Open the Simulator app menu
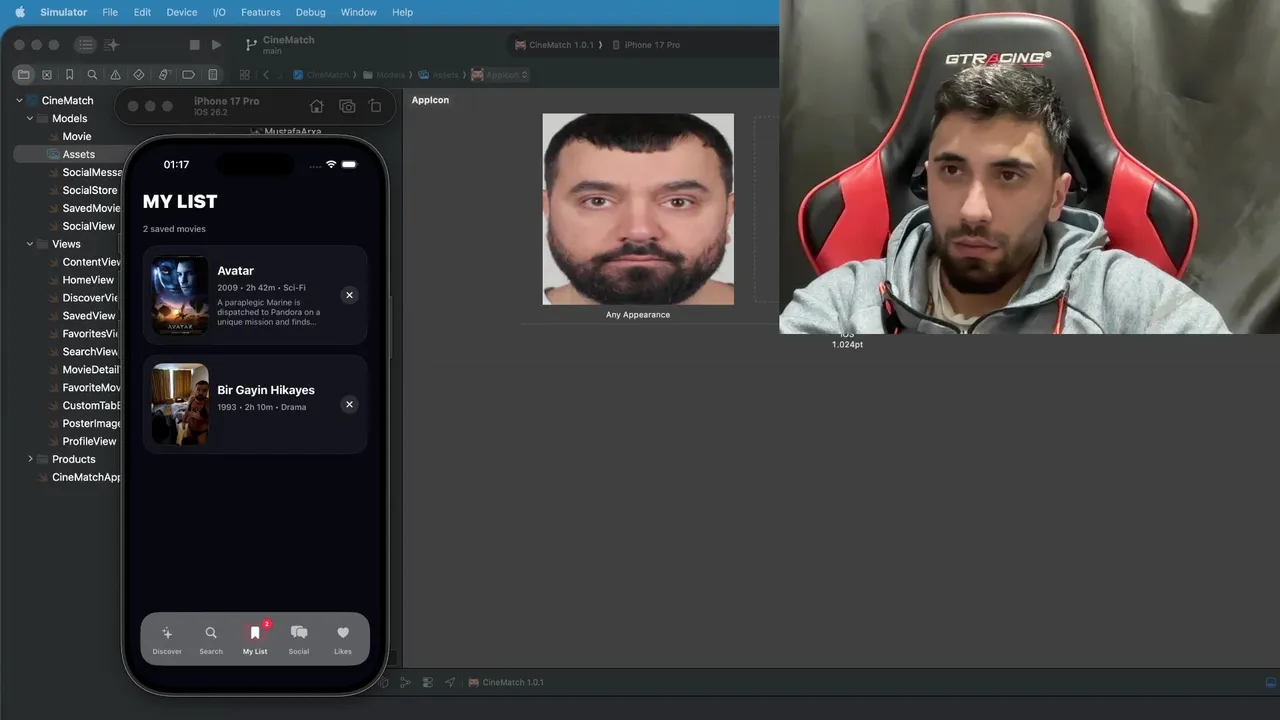The height and width of the screenshot is (720, 1280). click(63, 12)
